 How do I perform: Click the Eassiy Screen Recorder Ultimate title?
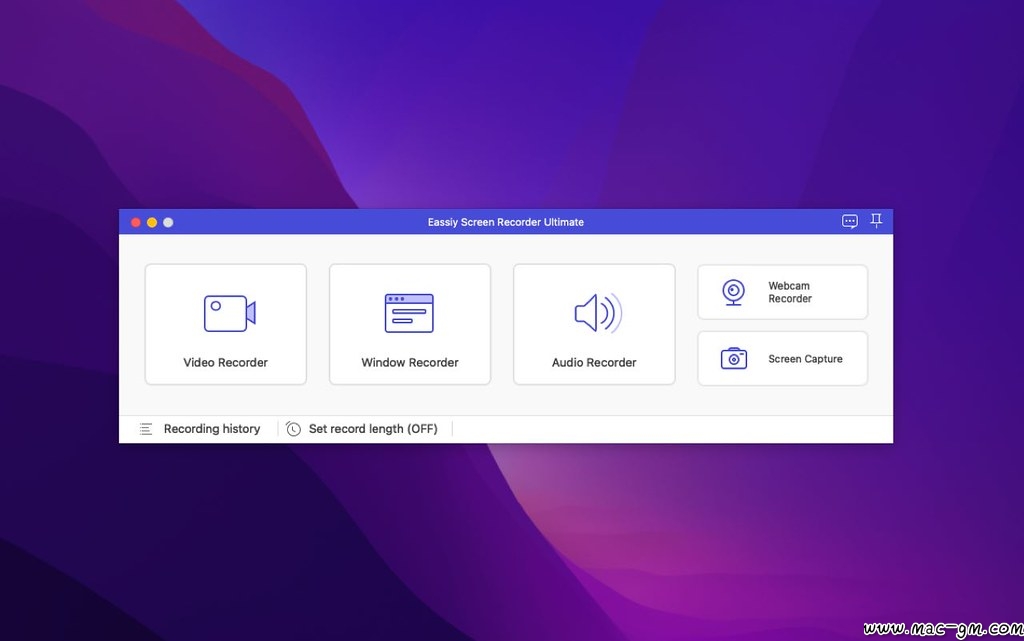click(505, 222)
